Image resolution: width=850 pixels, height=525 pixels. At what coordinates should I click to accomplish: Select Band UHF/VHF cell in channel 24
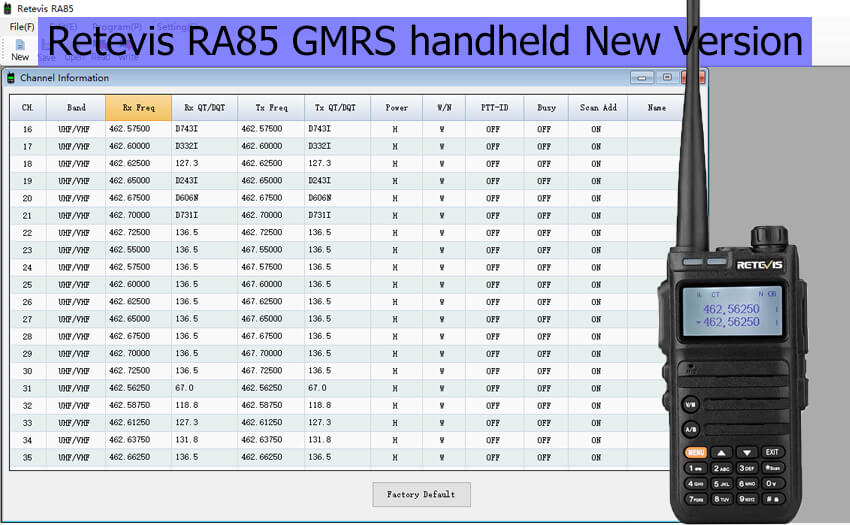(76, 267)
